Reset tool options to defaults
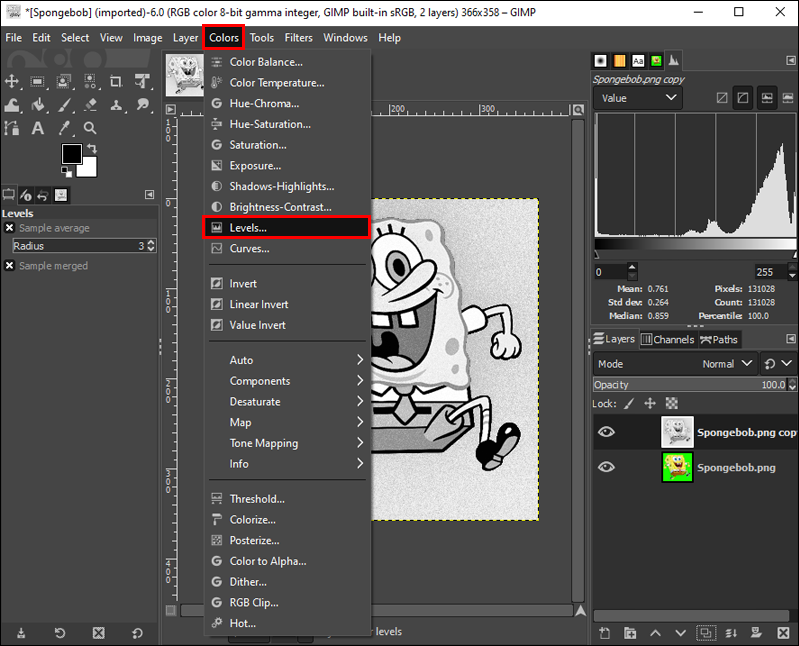799x646 pixels. click(137, 633)
